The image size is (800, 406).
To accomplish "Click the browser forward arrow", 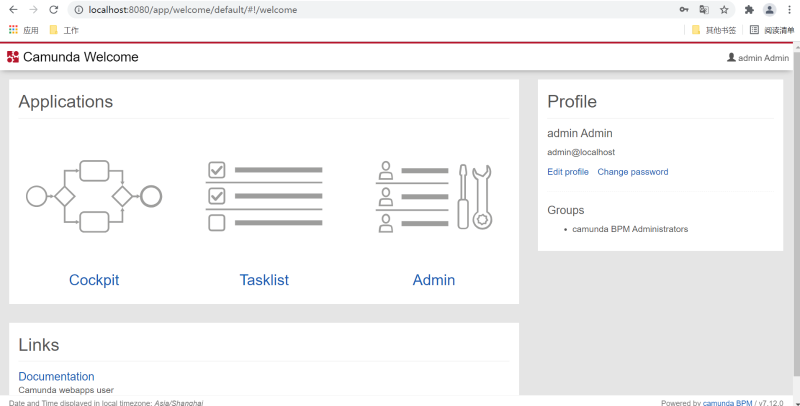I will coord(33,10).
